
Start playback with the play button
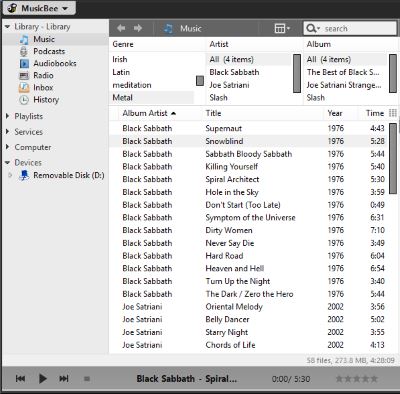(43, 379)
